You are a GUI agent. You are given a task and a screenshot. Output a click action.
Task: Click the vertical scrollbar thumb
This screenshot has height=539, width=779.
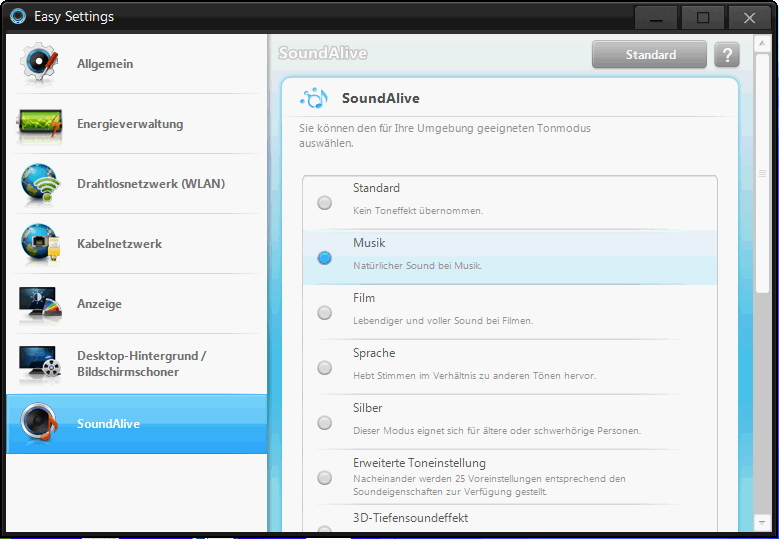[x=762, y=173]
